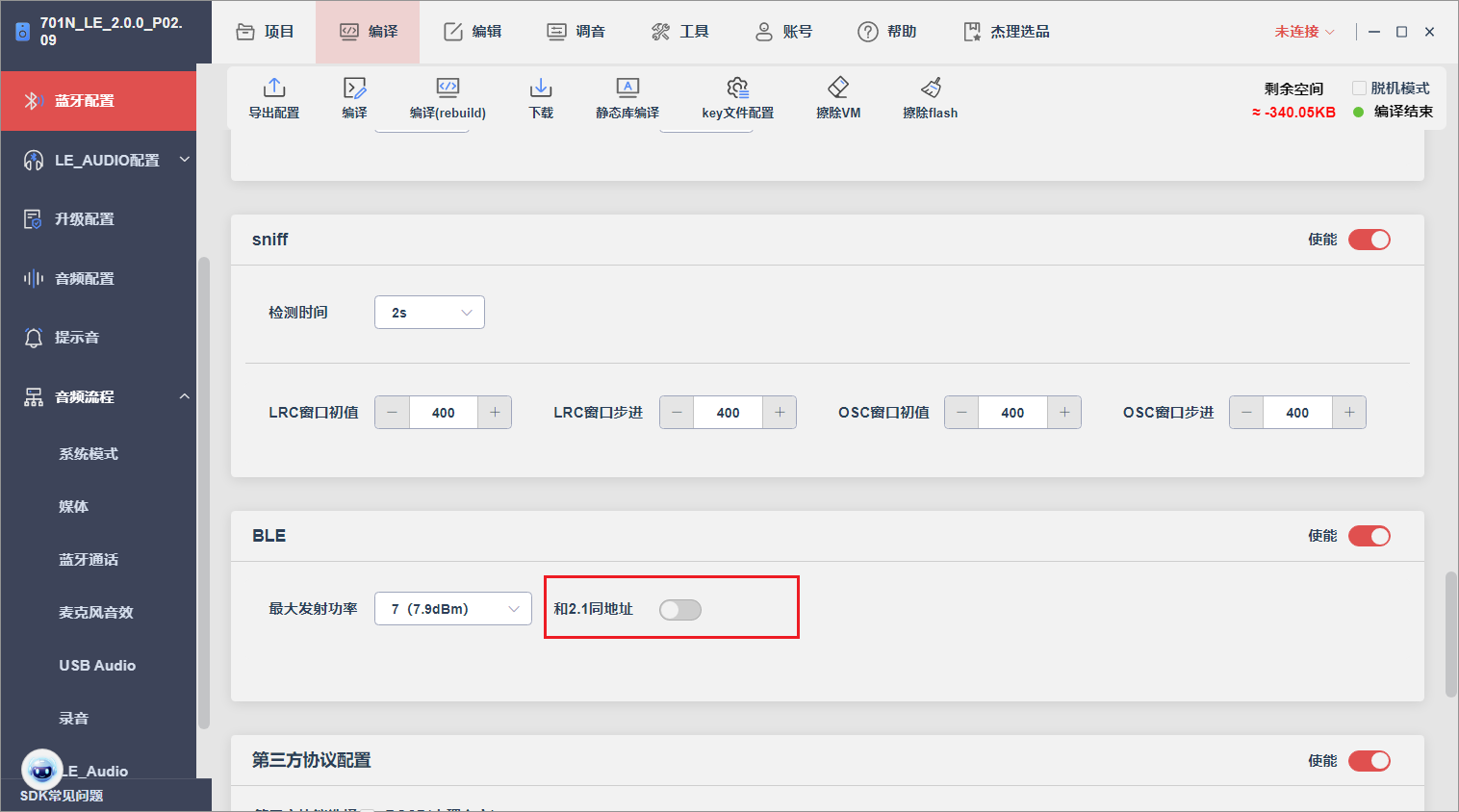Open the 检测时间 2s dropdown
The height and width of the screenshot is (812, 1459).
(429, 313)
